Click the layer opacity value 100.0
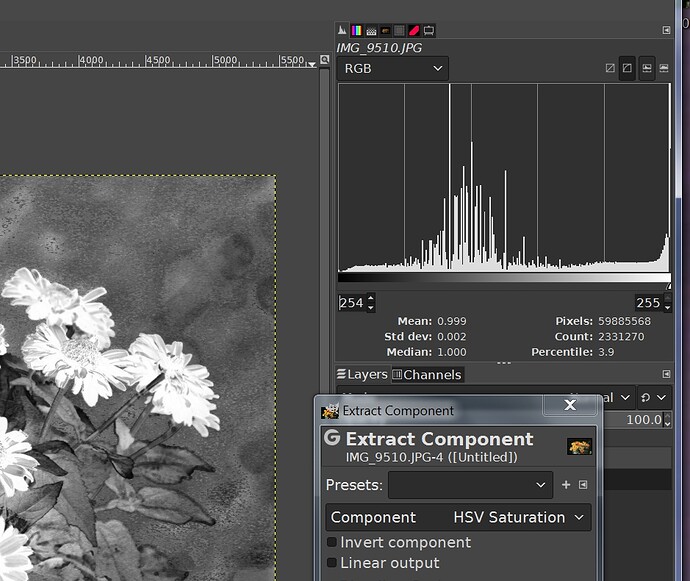The image size is (690, 581). point(643,420)
